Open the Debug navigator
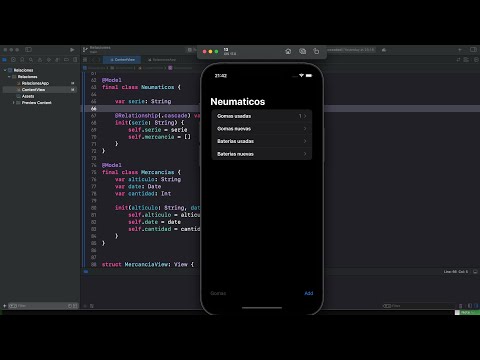 click(57, 60)
